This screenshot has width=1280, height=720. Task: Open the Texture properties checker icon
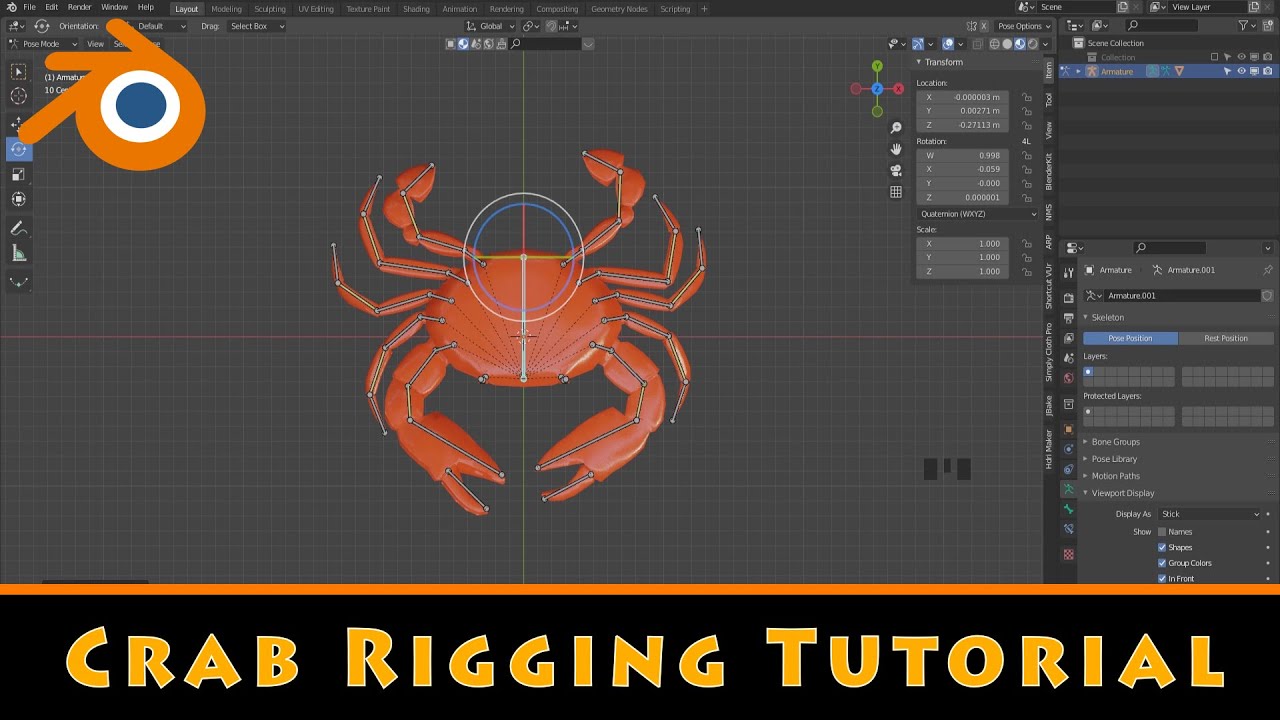(1068, 554)
